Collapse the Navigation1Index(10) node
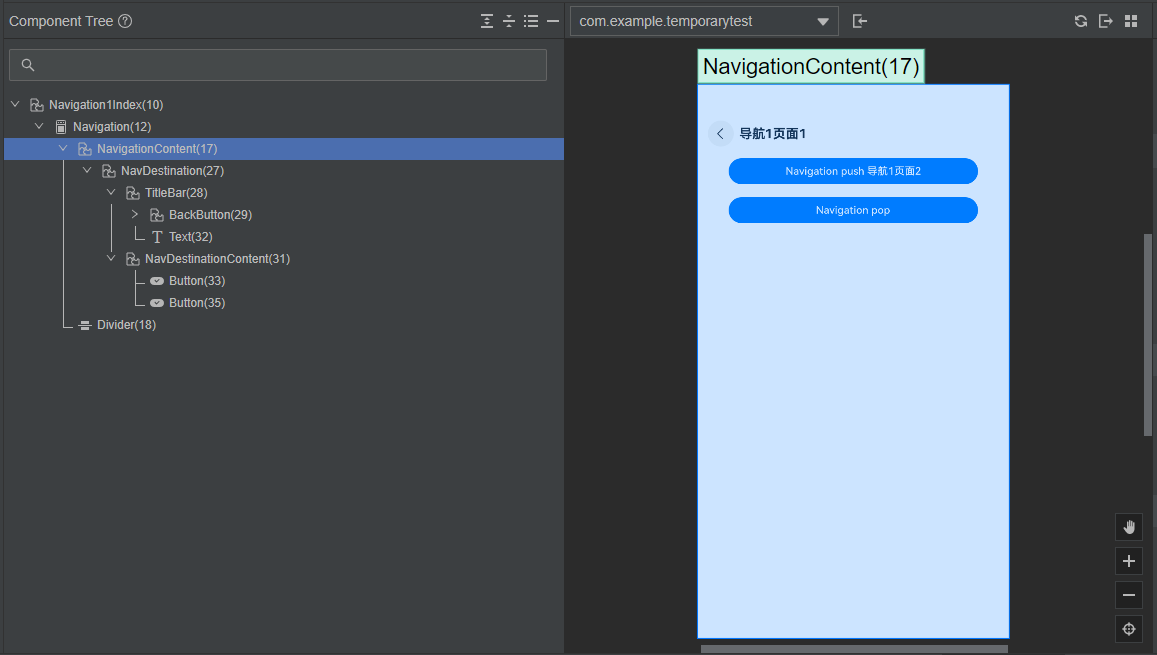Screen dimensions: 1157x655 (x=15, y=105)
